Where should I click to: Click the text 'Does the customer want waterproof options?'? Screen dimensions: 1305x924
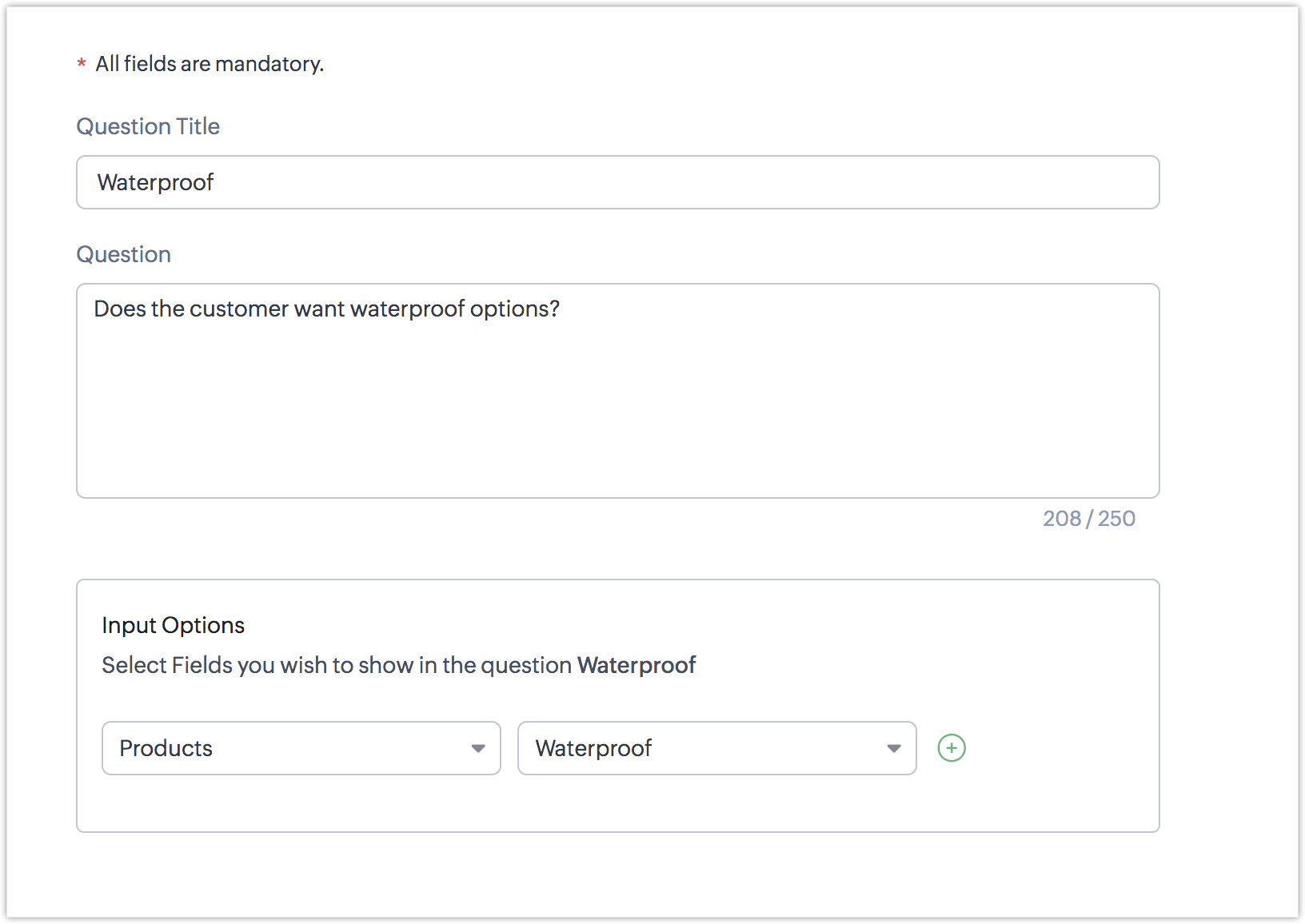[326, 309]
